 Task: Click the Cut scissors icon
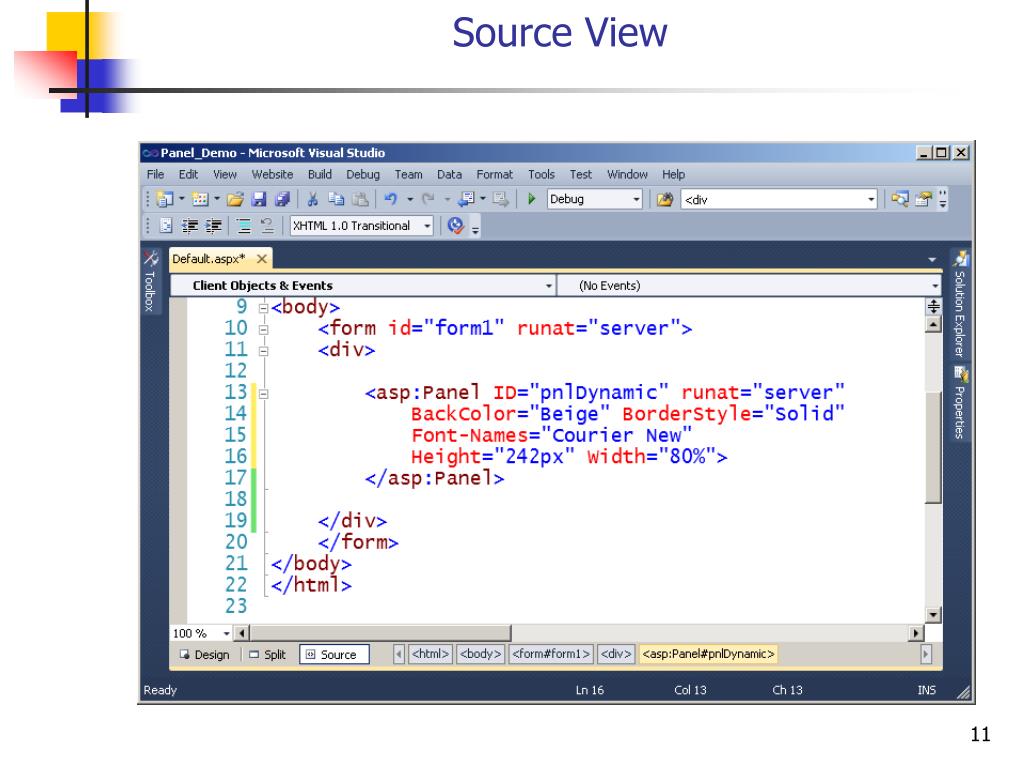point(313,199)
